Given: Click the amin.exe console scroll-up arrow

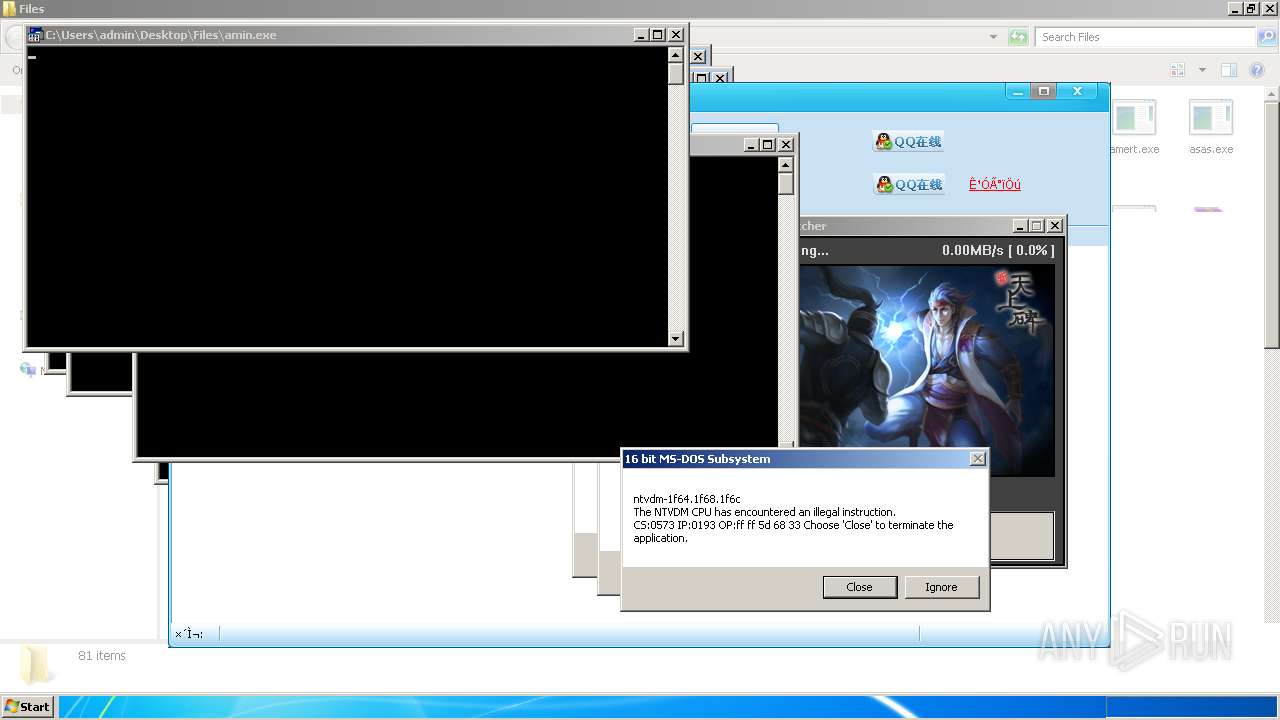Looking at the screenshot, I should click(676, 55).
